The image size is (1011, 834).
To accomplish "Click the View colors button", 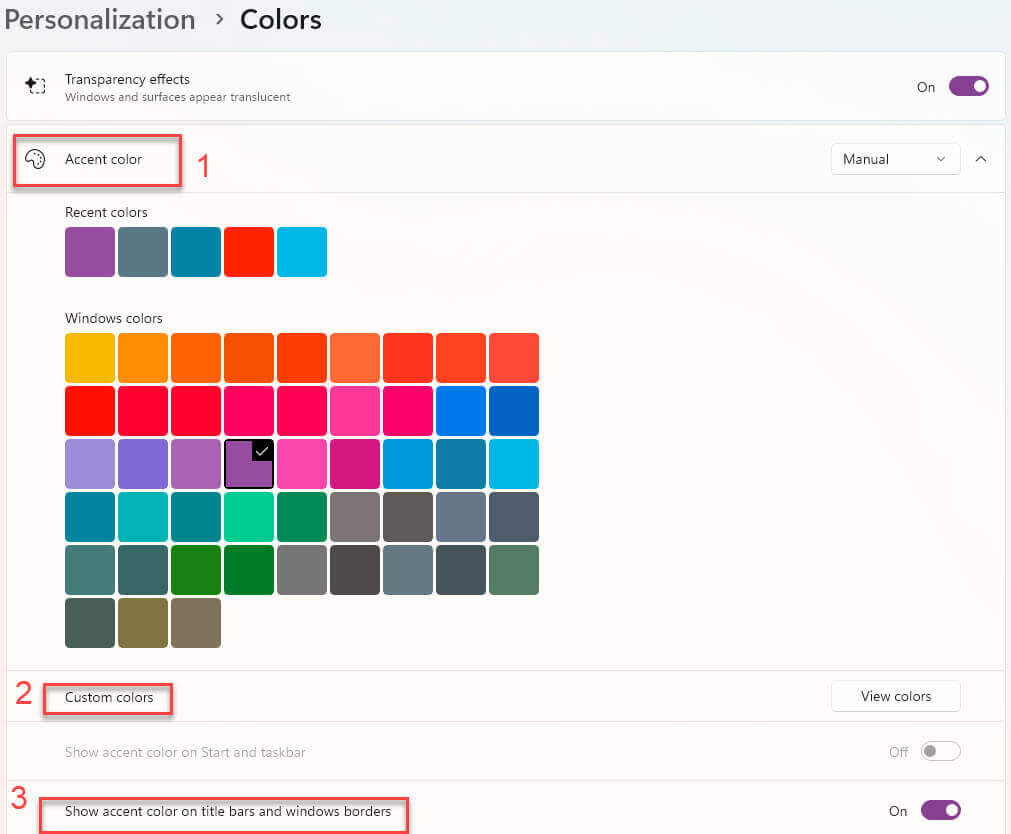I will pos(895,696).
